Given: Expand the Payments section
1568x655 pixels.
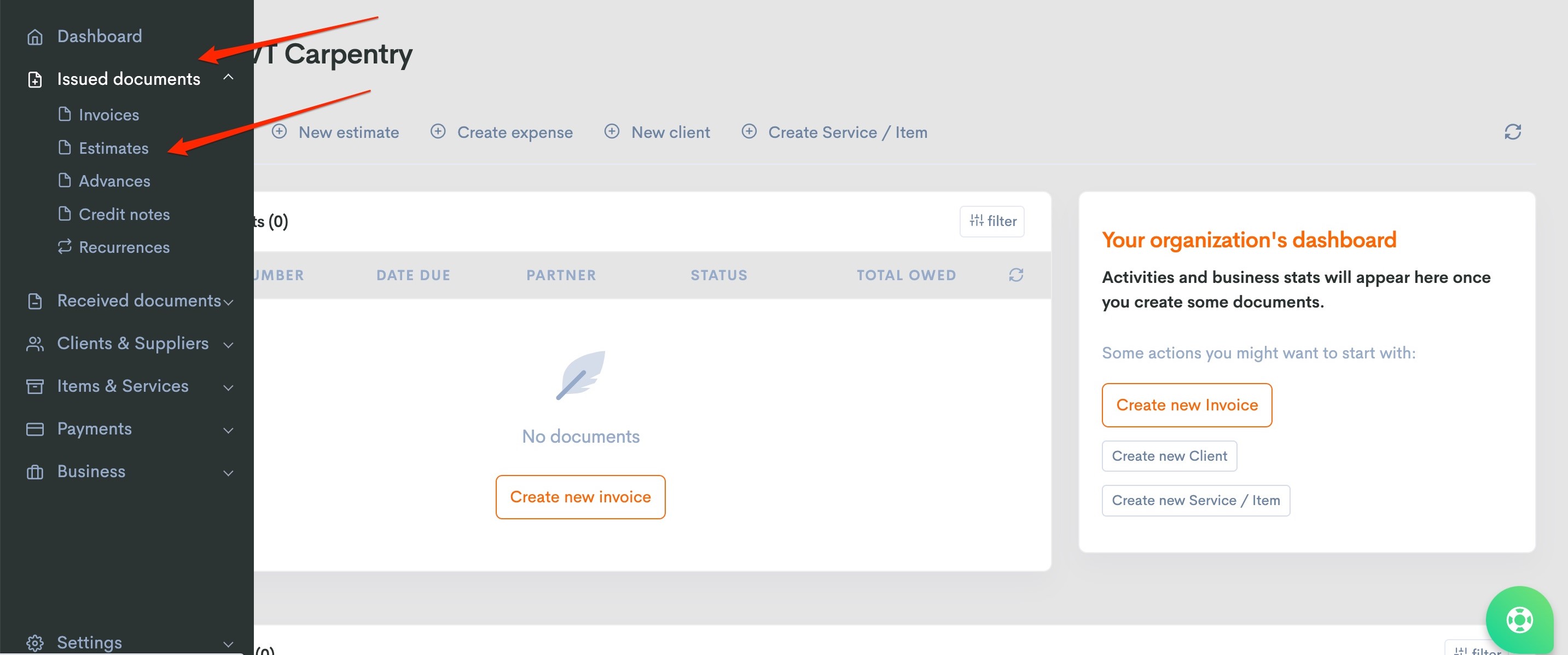Looking at the screenshot, I should pyautogui.click(x=228, y=431).
